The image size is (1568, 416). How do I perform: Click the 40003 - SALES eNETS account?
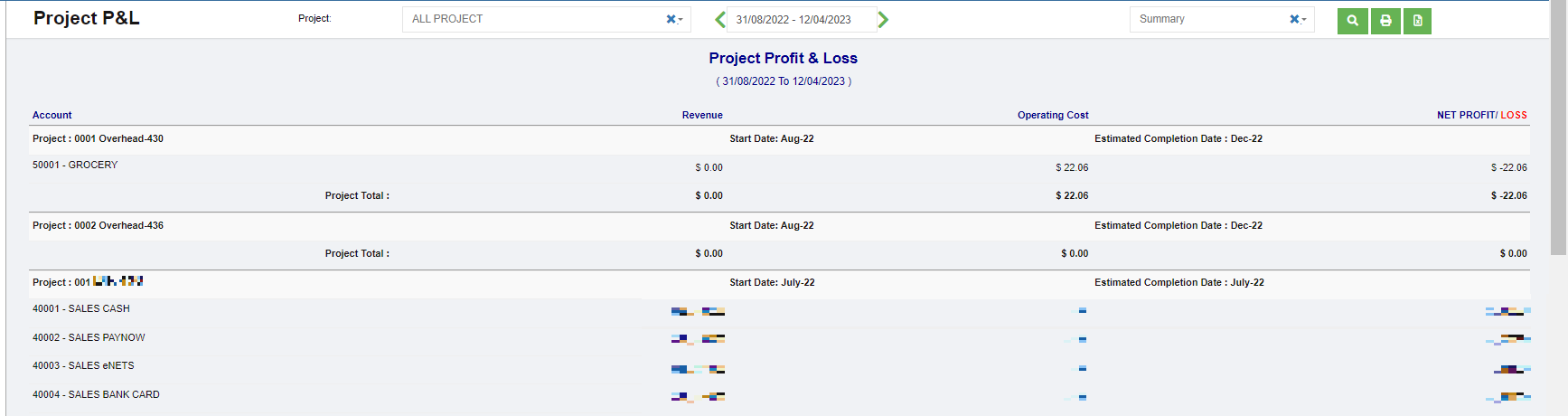point(83,365)
